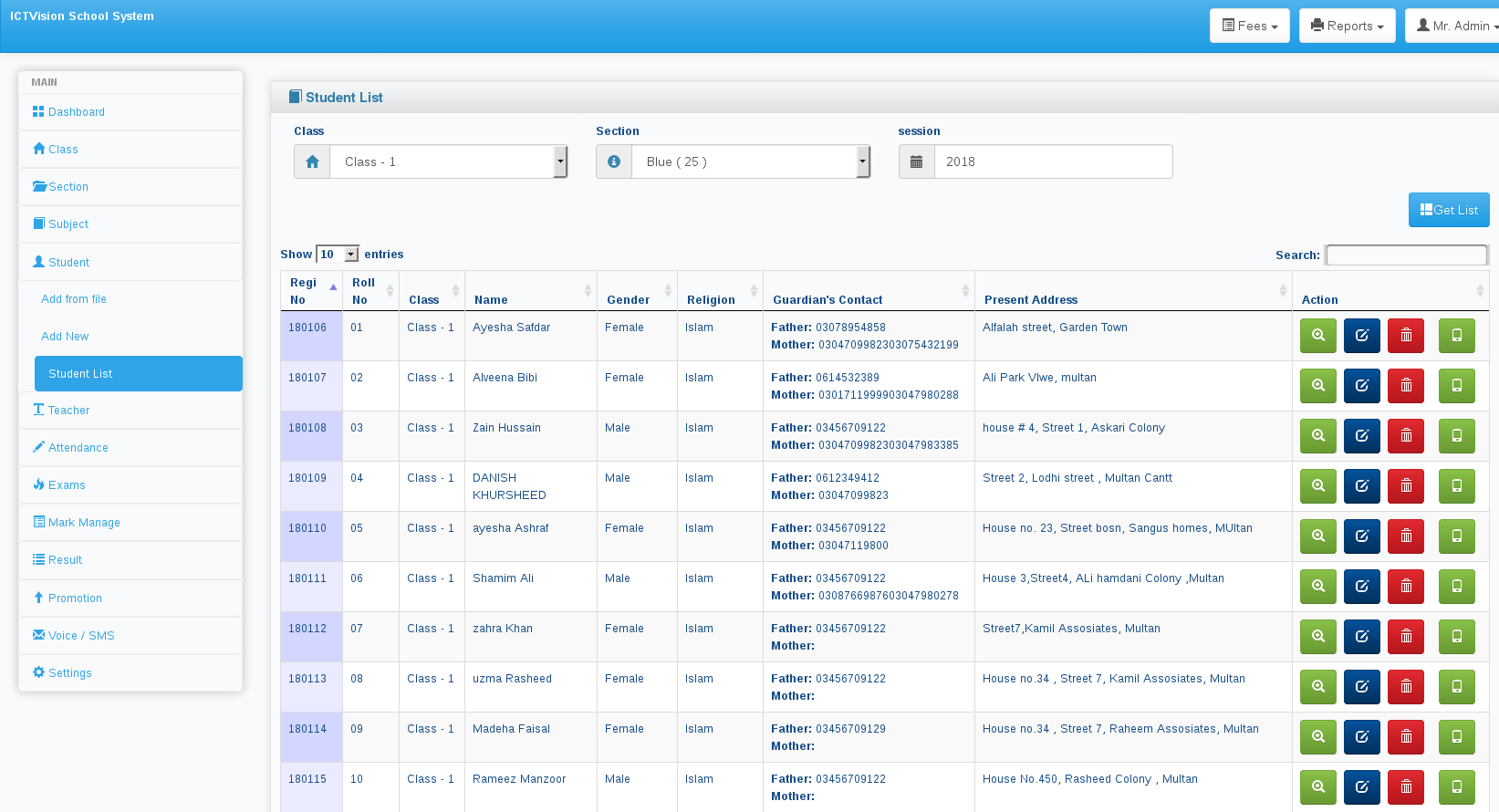Open Subject in sidebar menu
The height and width of the screenshot is (812, 1499).
[x=130, y=224]
